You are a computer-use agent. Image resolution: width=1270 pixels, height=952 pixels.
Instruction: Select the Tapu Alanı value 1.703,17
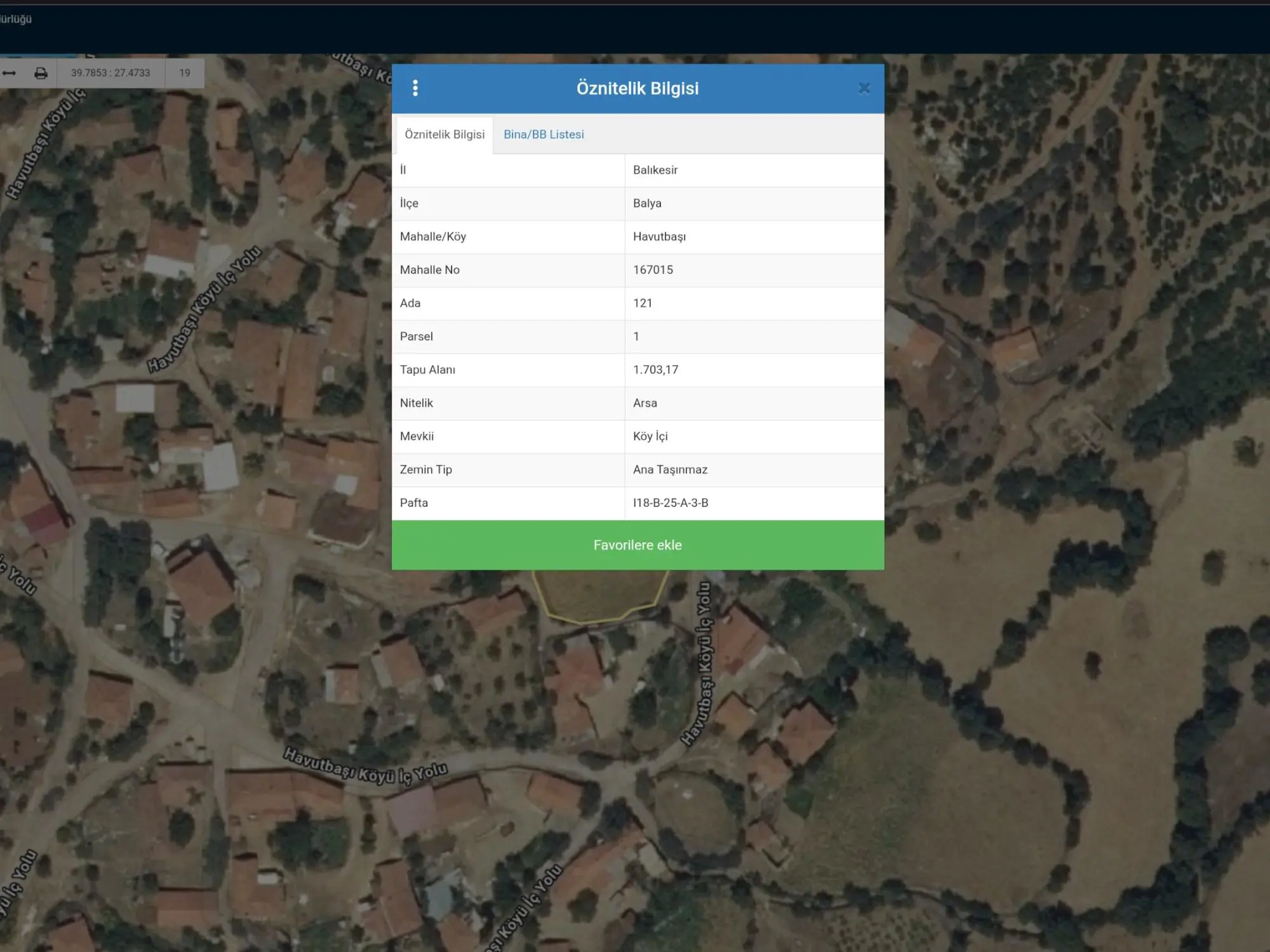pyautogui.click(x=655, y=370)
